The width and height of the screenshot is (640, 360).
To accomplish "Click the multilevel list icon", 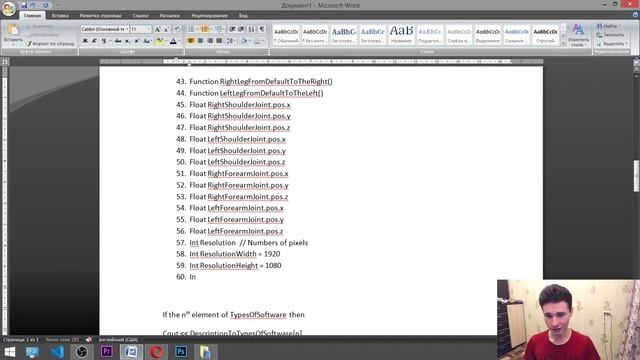I will (x=218, y=29).
